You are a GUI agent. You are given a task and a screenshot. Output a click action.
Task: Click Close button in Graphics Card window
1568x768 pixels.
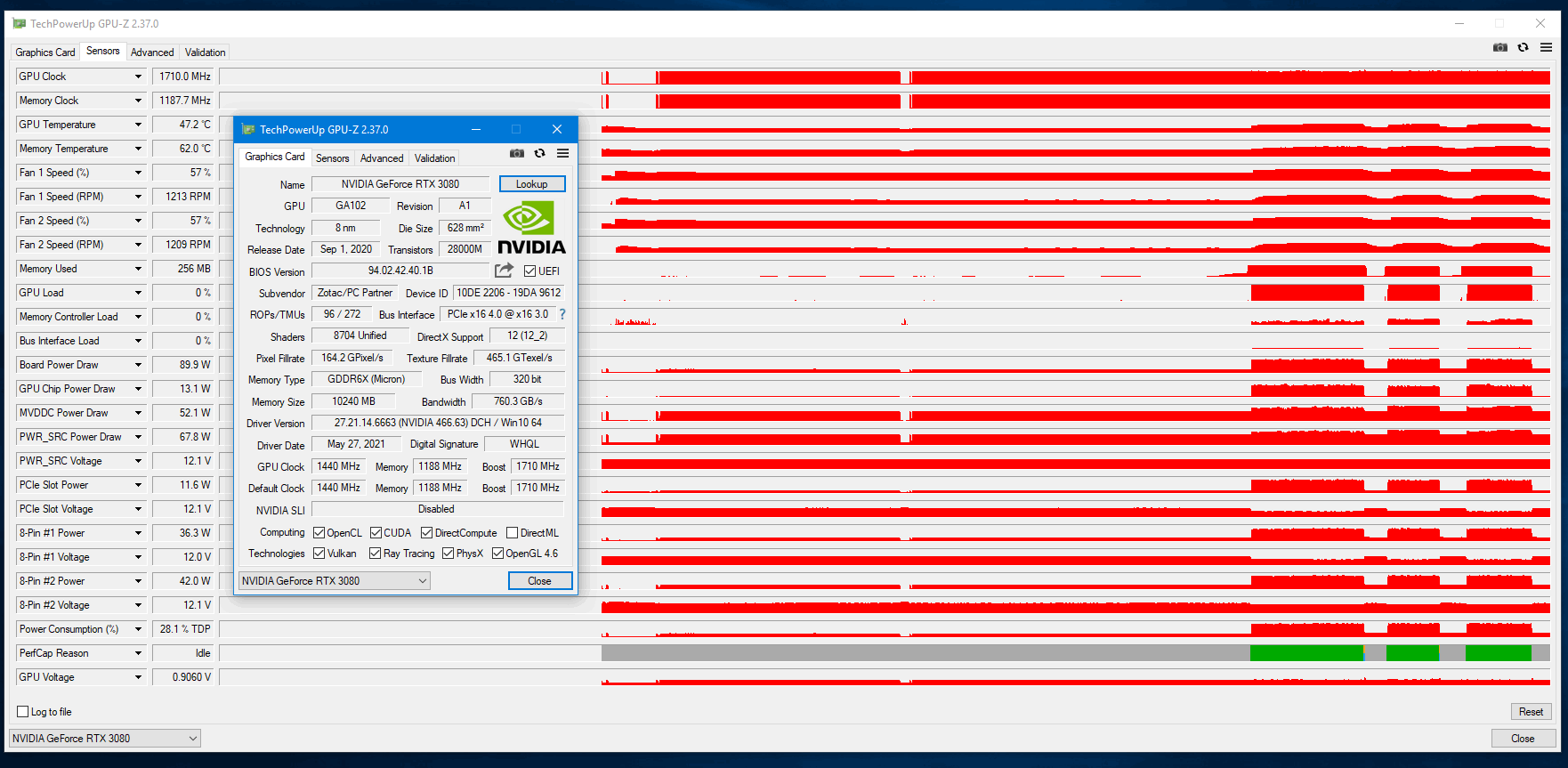point(540,581)
